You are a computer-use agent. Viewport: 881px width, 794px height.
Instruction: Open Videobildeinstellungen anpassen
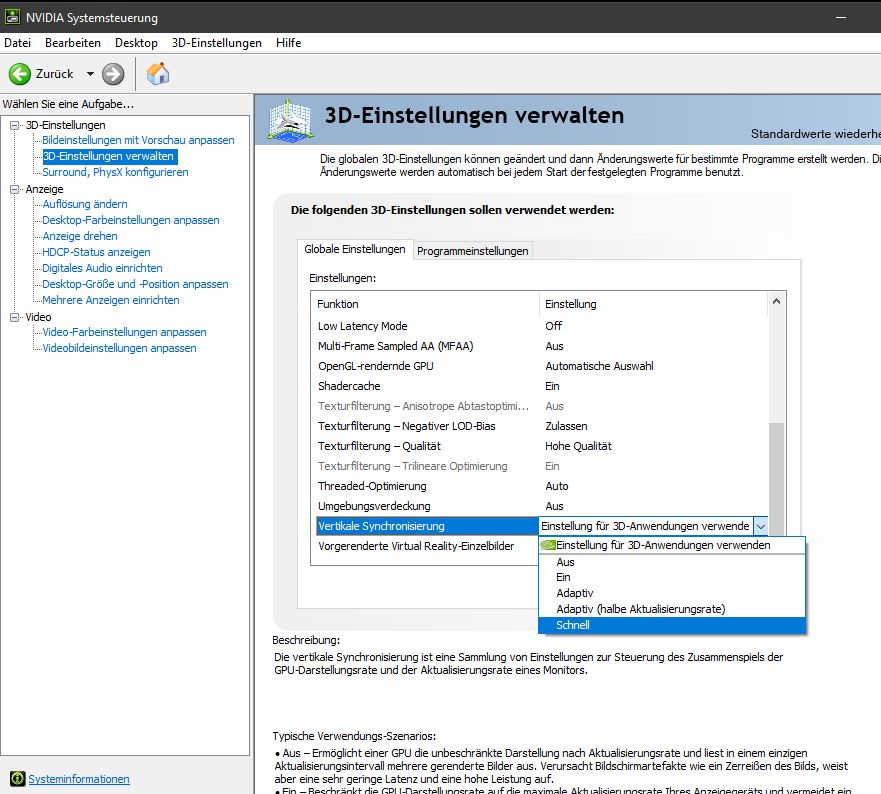[x=119, y=348]
